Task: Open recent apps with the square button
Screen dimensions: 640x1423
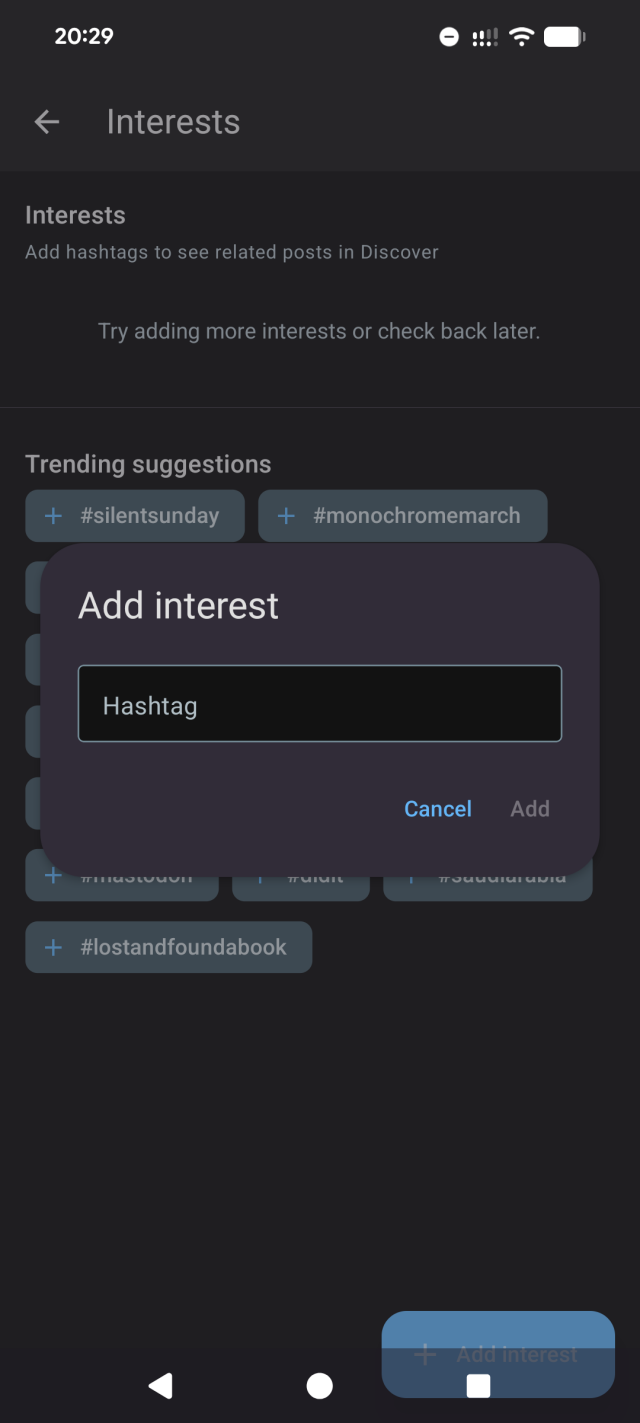Action: click(478, 1386)
